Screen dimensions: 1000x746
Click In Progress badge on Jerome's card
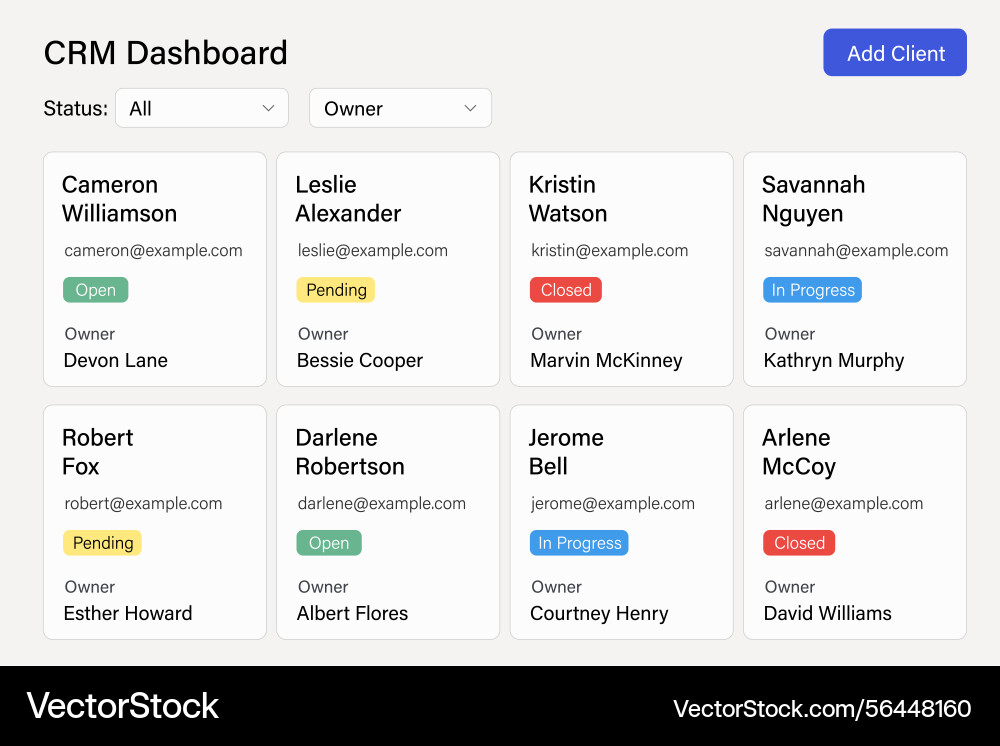(x=579, y=543)
